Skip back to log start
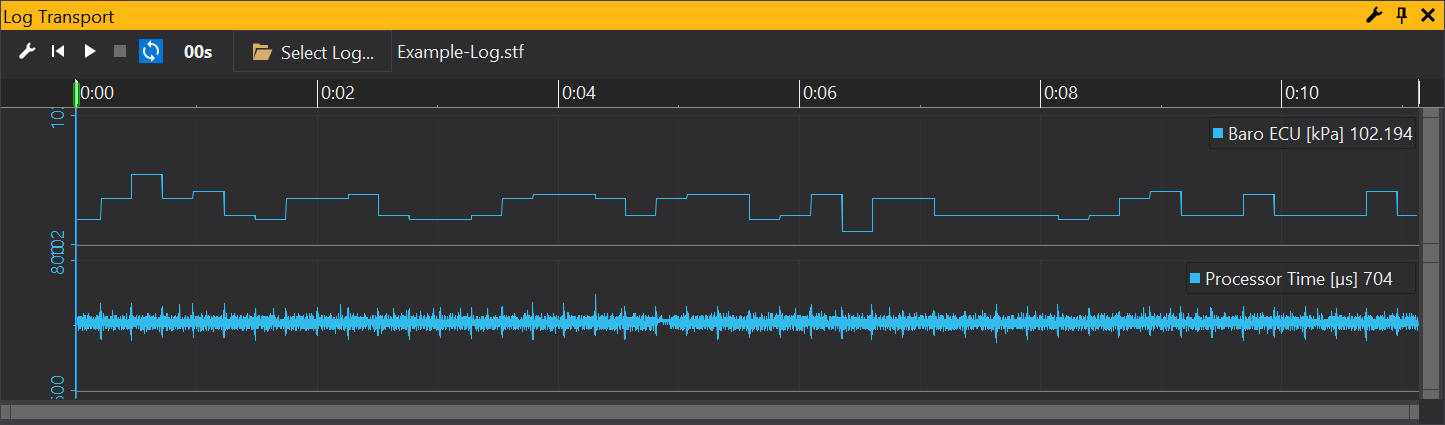This screenshot has height=425, width=1445. pos(58,51)
